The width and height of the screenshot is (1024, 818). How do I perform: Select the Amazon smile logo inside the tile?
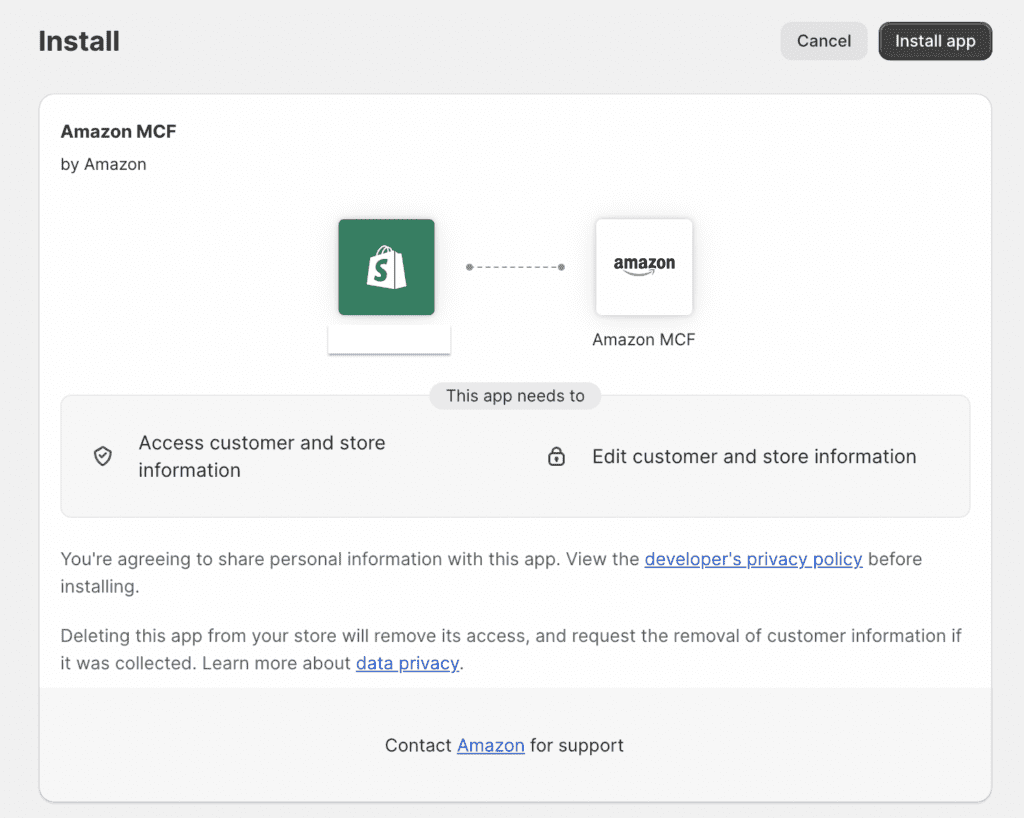pyautogui.click(x=643, y=266)
